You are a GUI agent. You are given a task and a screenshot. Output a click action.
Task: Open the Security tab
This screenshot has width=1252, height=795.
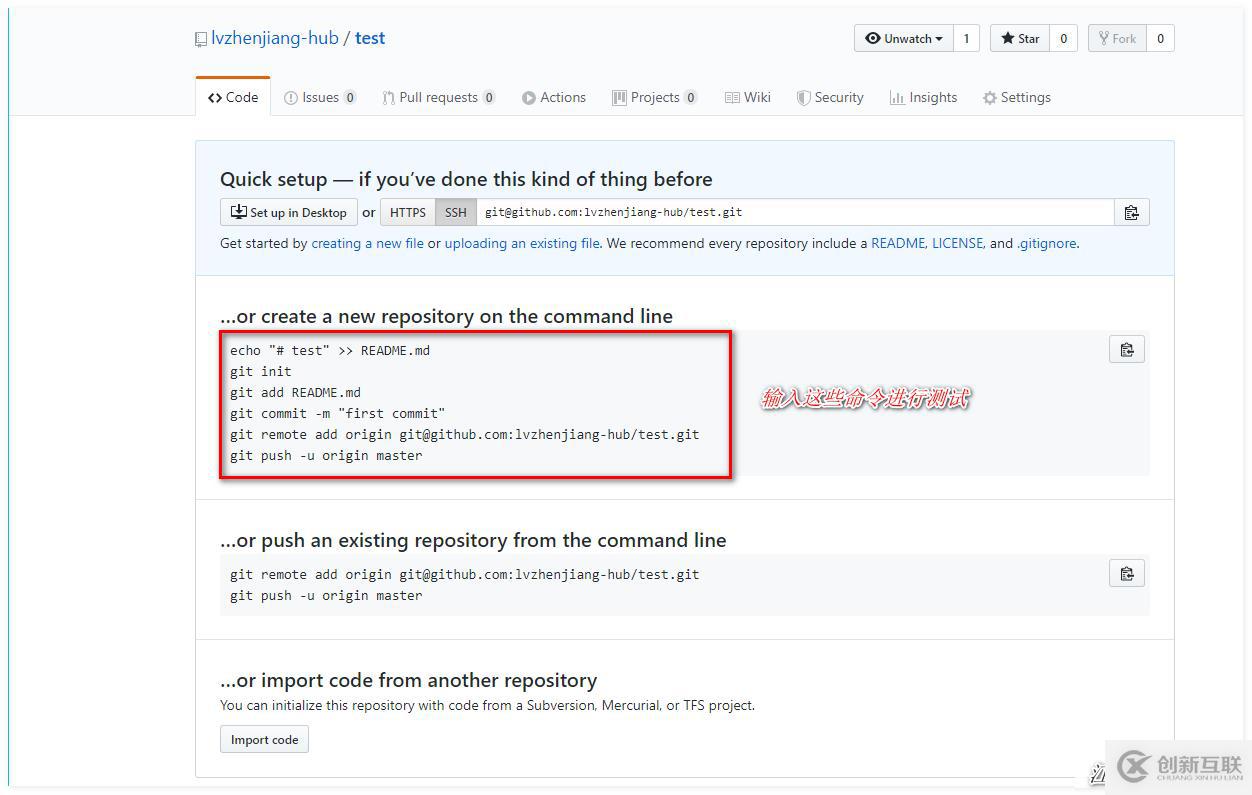coord(830,97)
